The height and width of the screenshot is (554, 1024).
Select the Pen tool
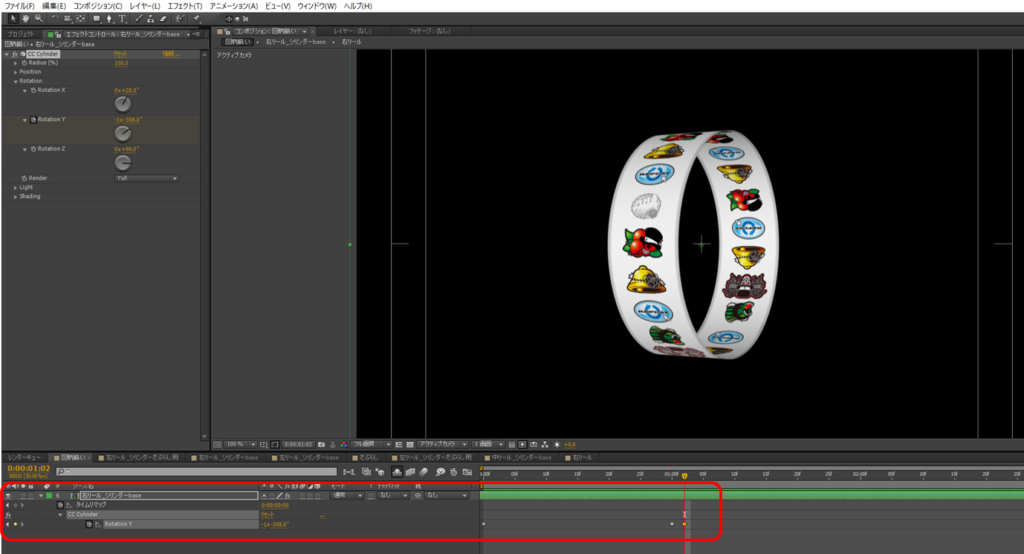pos(109,18)
